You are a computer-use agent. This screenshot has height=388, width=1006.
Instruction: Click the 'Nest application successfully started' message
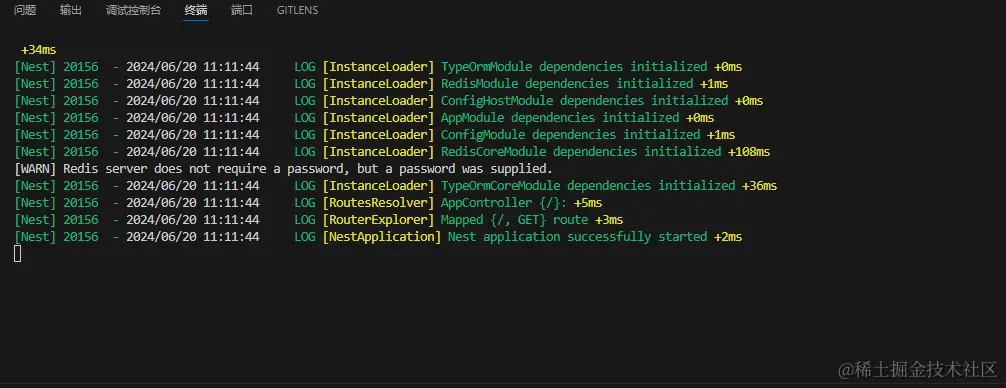tap(577, 237)
